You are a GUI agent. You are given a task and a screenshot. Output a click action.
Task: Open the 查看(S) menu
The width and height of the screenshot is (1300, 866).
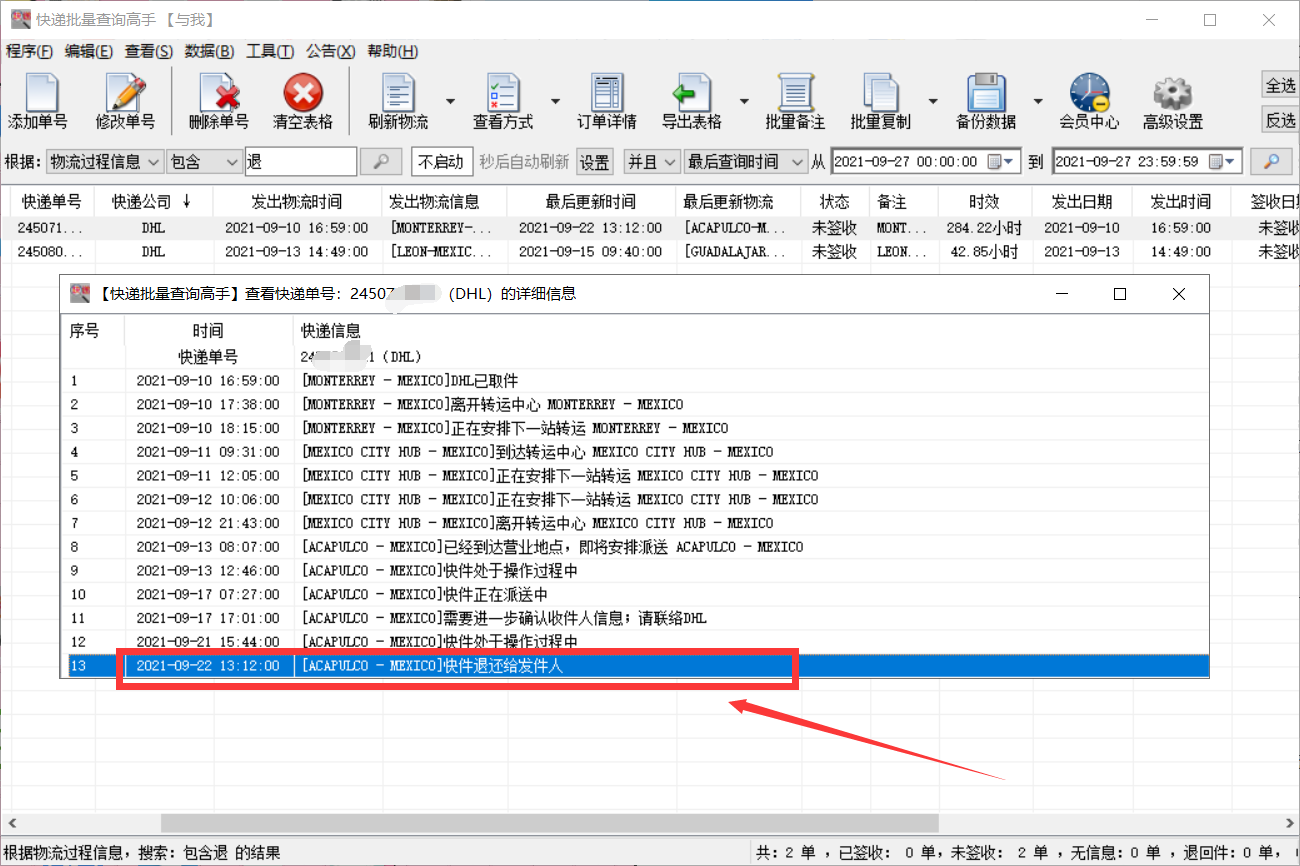click(x=149, y=52)
